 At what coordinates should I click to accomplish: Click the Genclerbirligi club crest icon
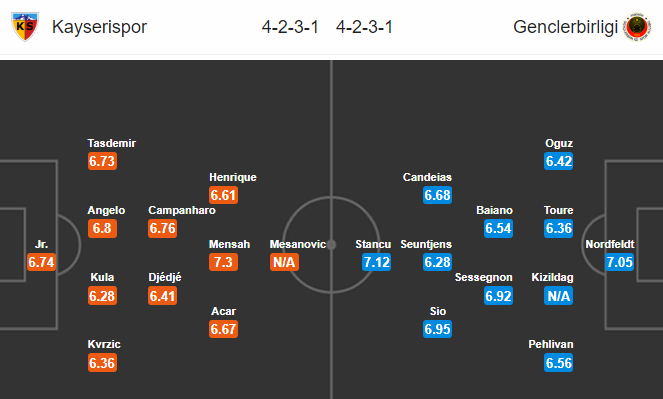click(x=637, y=27)
